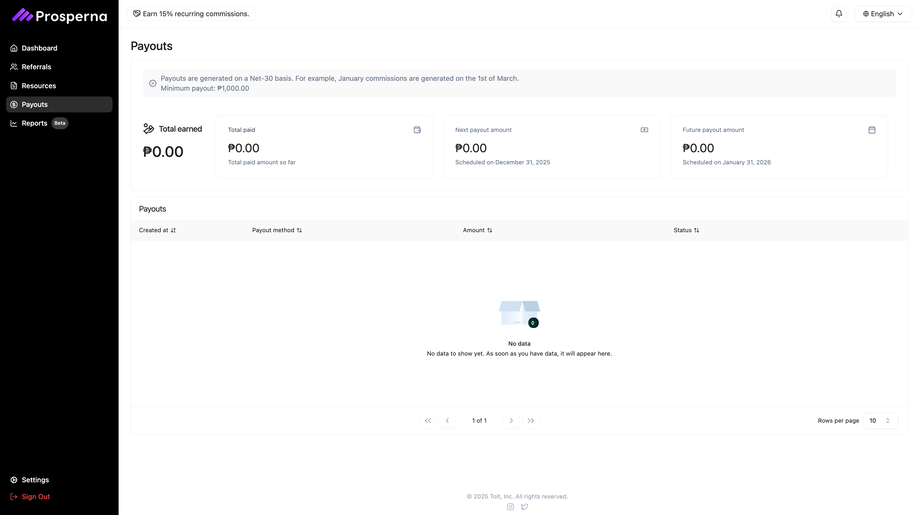Click the Settings gear icon
Screen dimensions: 920x515
(x=13, y=480)
